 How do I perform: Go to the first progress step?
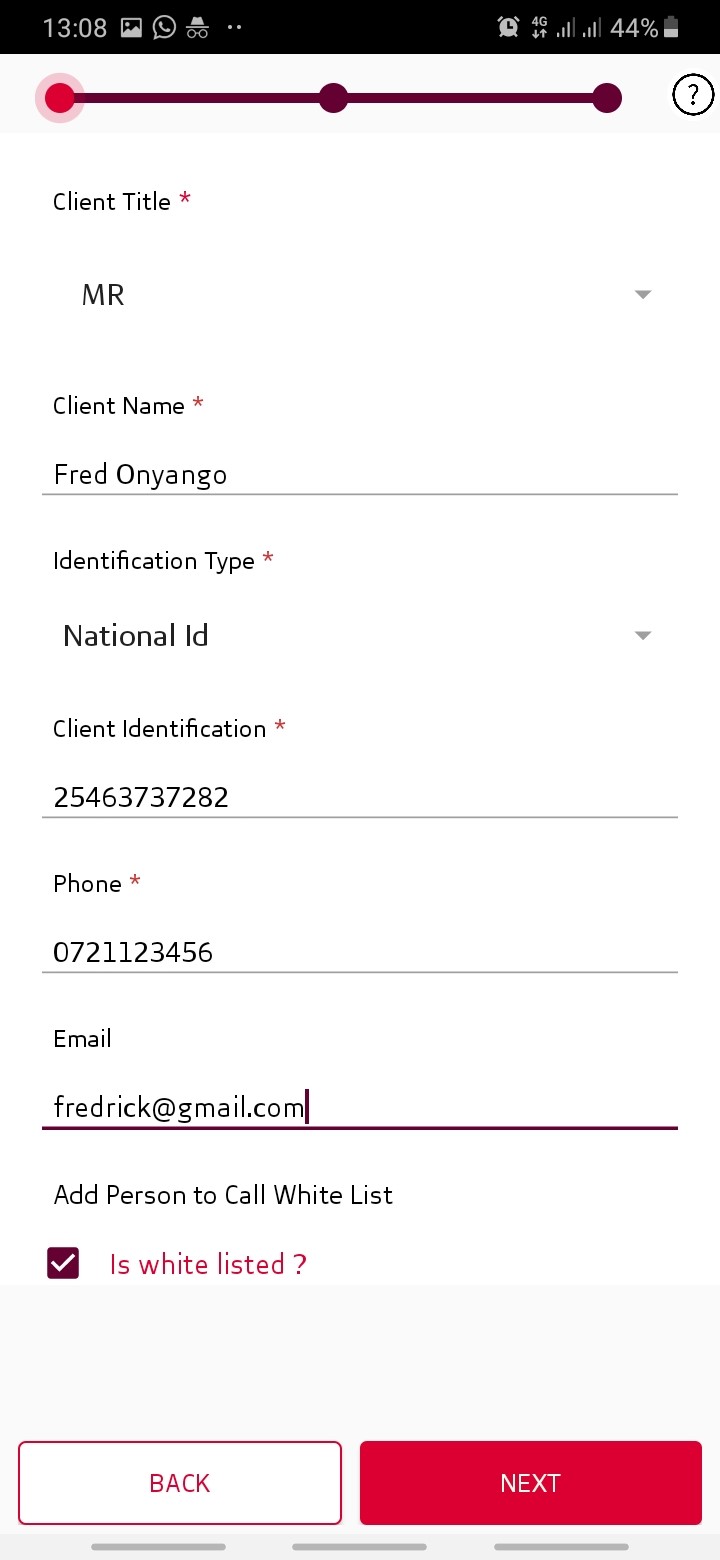point(60,98)
